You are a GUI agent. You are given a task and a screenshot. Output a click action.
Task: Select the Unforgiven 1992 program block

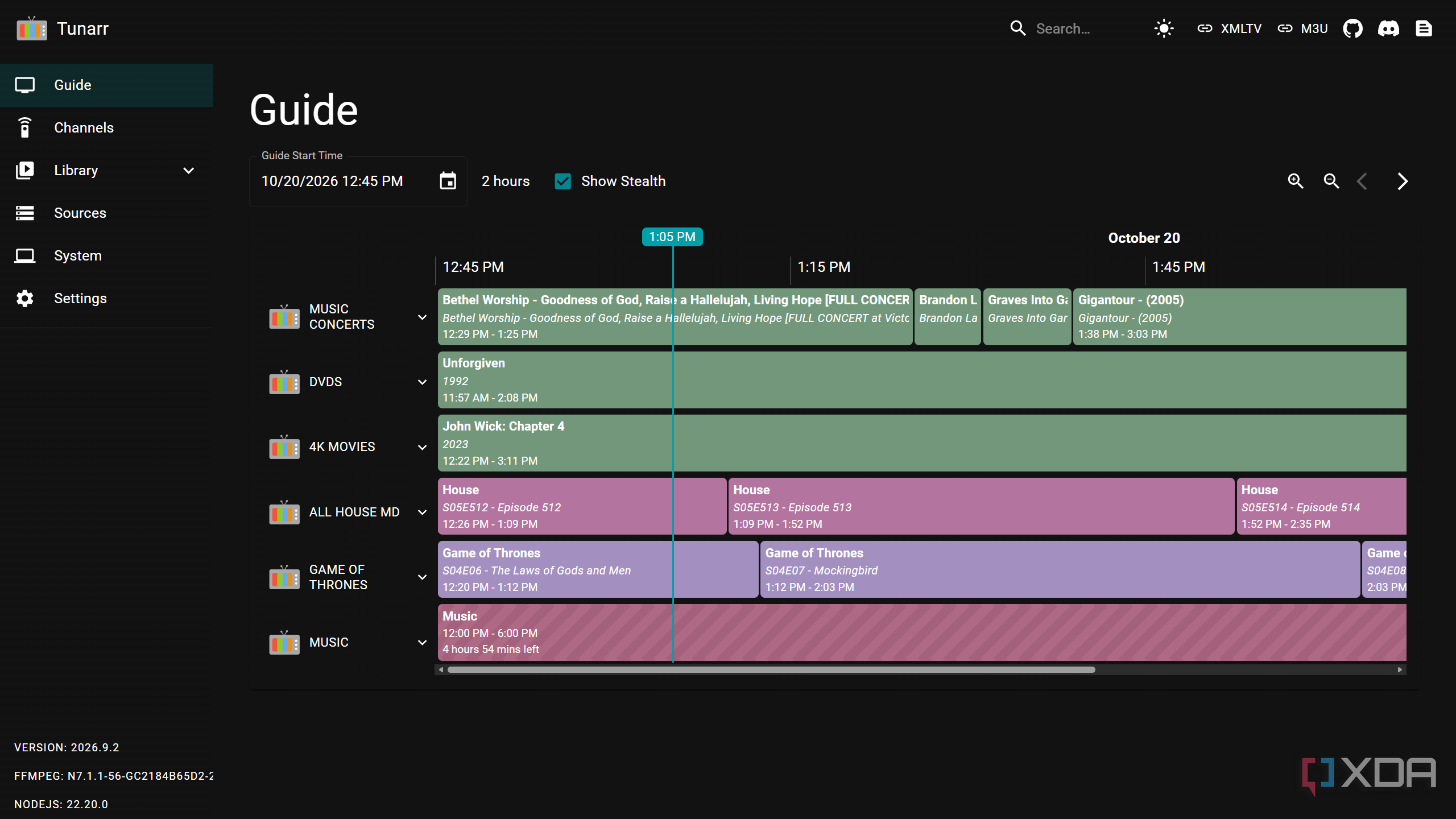[922, 380]
